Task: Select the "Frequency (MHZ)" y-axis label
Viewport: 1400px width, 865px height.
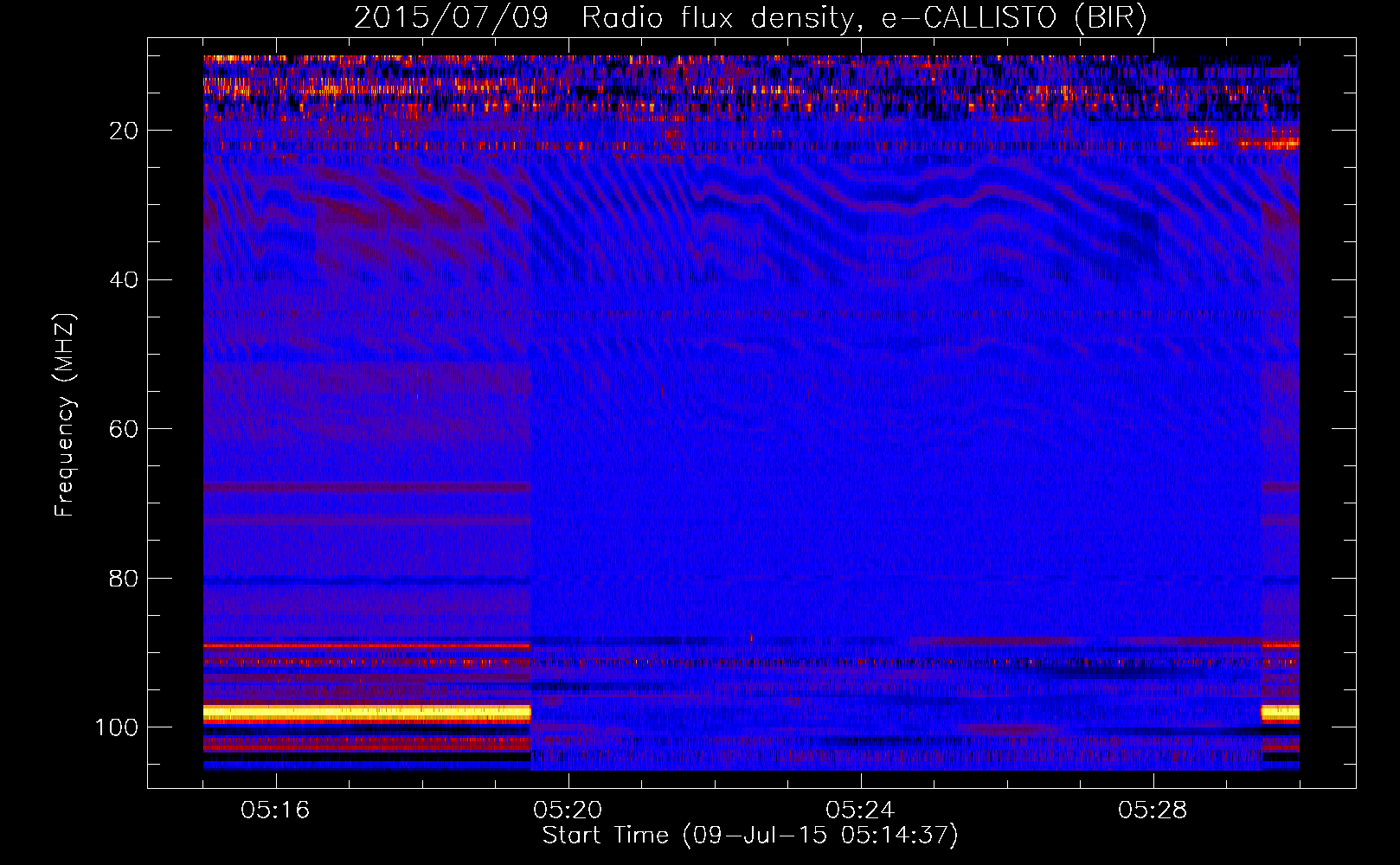Action: [65, 415]
